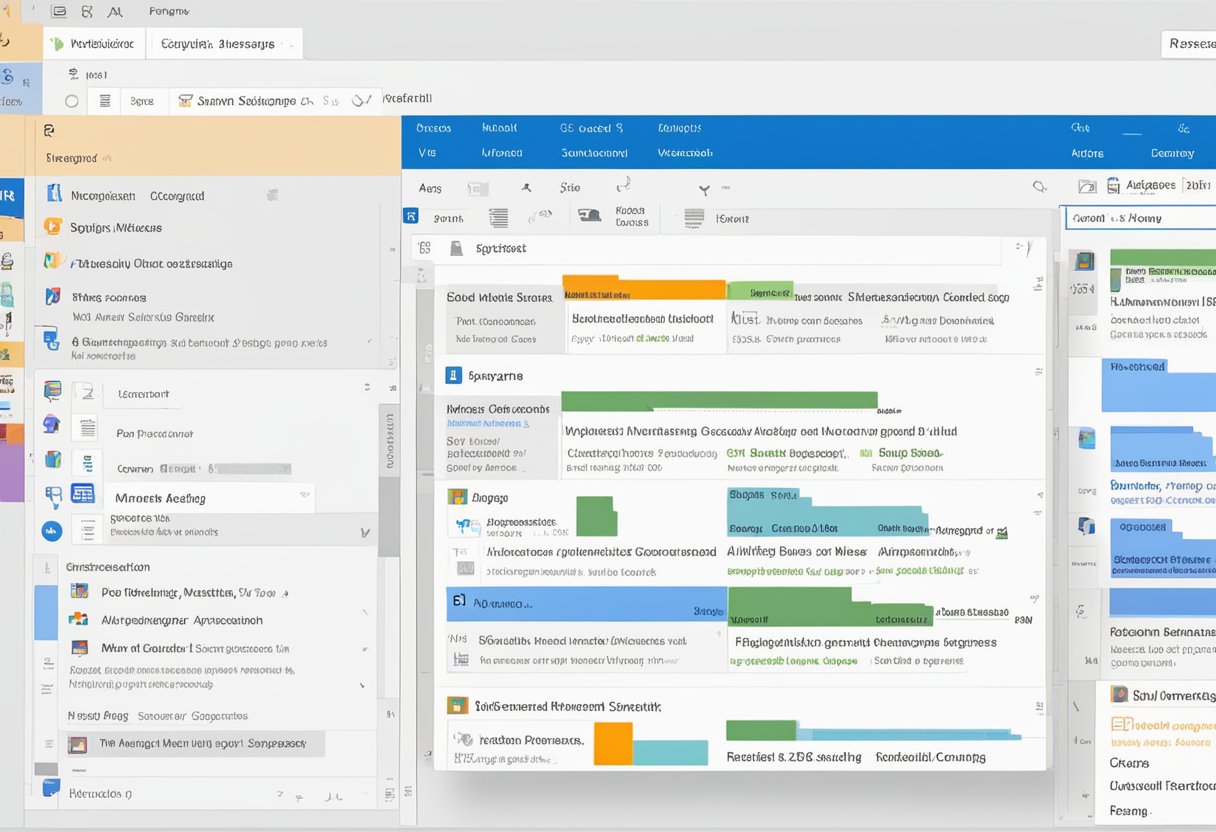Open the Vue item in the blue ribbon menu

[x=428, y=152]
